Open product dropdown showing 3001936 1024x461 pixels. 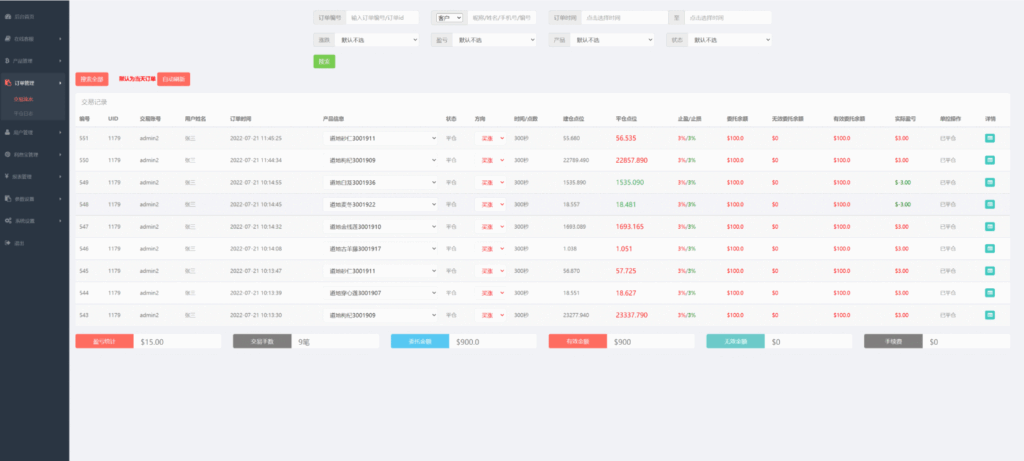[x=381, y=182]
